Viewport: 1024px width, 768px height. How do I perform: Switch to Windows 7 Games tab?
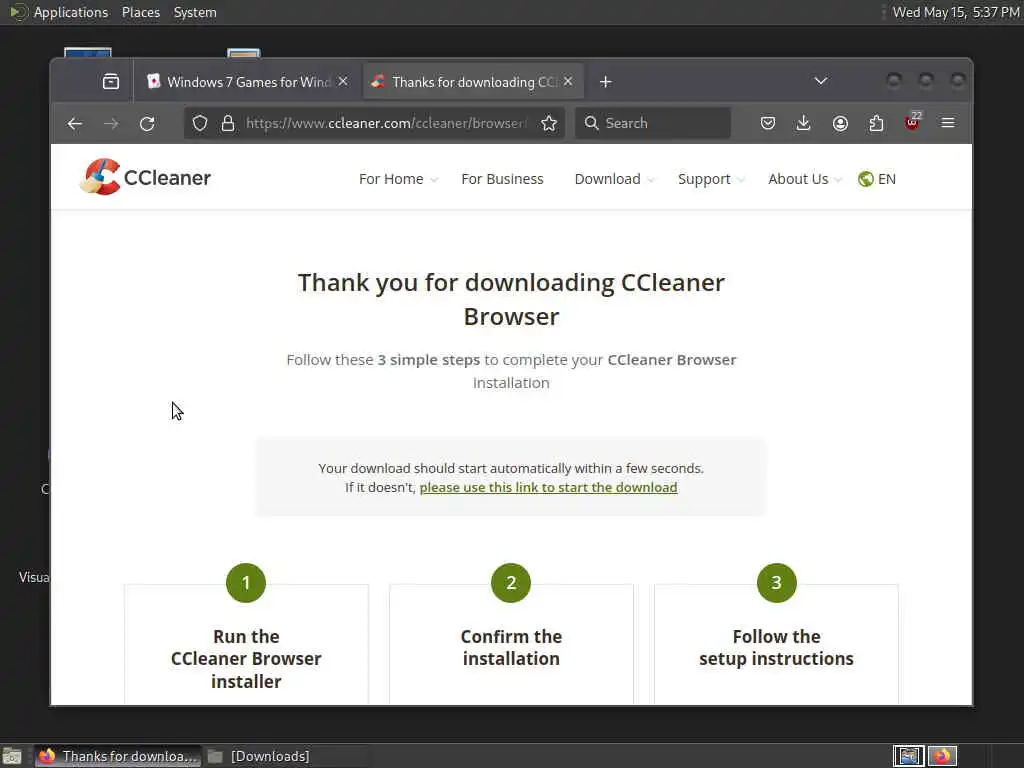click(x=248, y=82)
